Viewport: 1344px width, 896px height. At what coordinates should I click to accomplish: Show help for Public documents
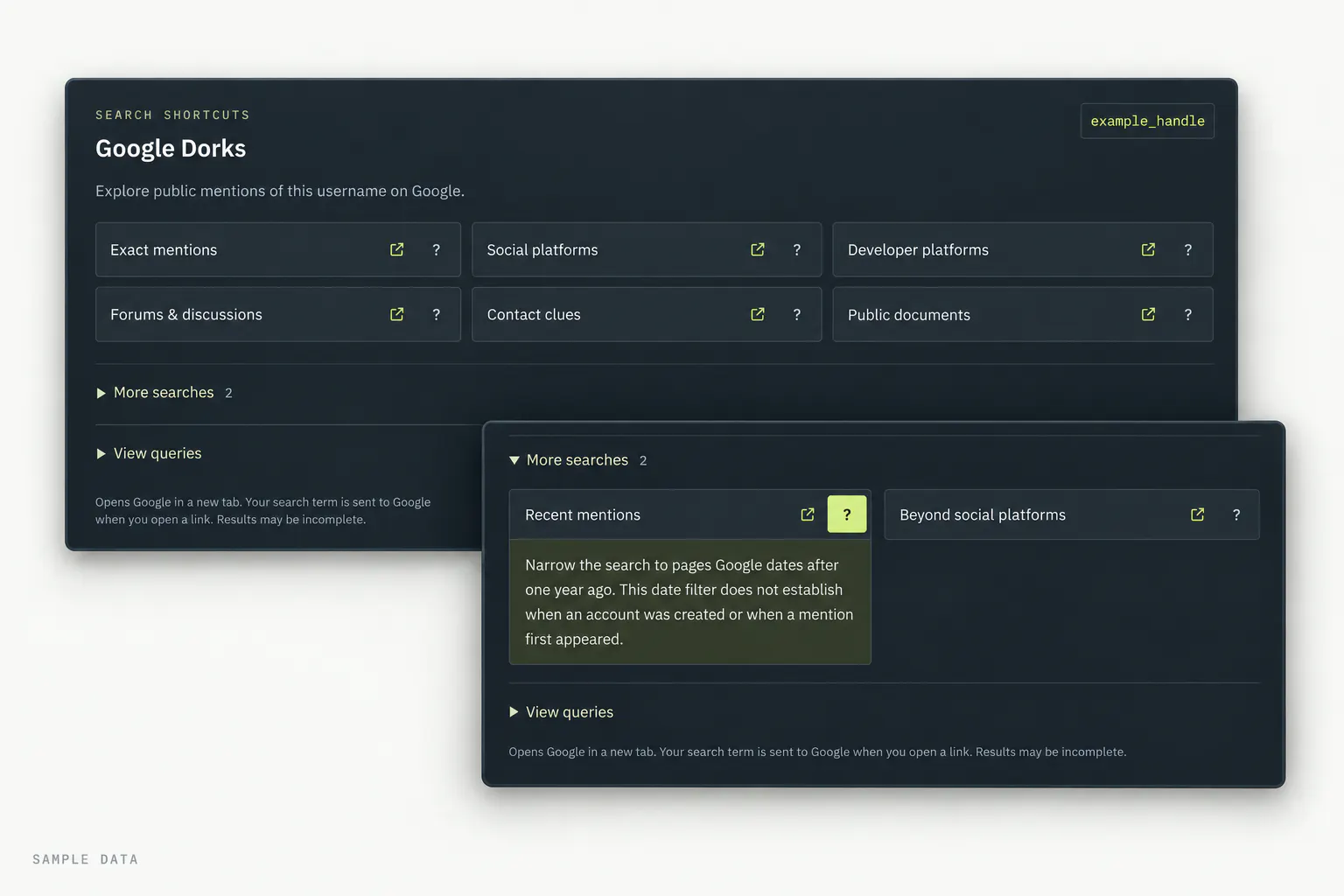pos(1188,314)
